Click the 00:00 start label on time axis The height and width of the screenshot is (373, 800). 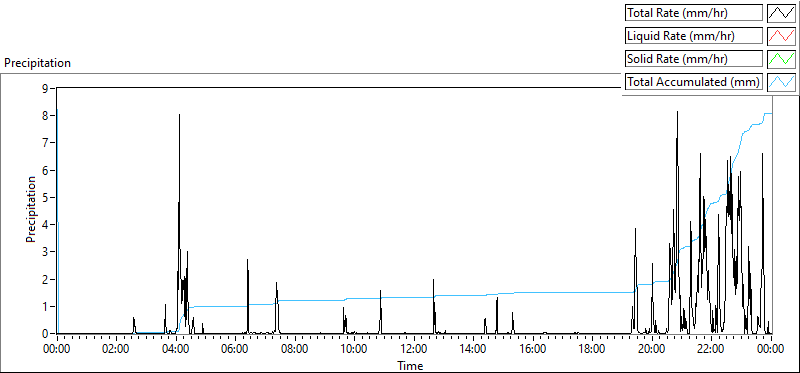57,350
